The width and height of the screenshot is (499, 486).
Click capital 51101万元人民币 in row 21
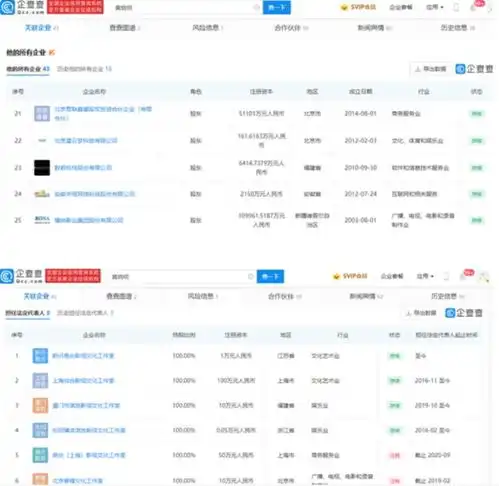tap(261, 114)
